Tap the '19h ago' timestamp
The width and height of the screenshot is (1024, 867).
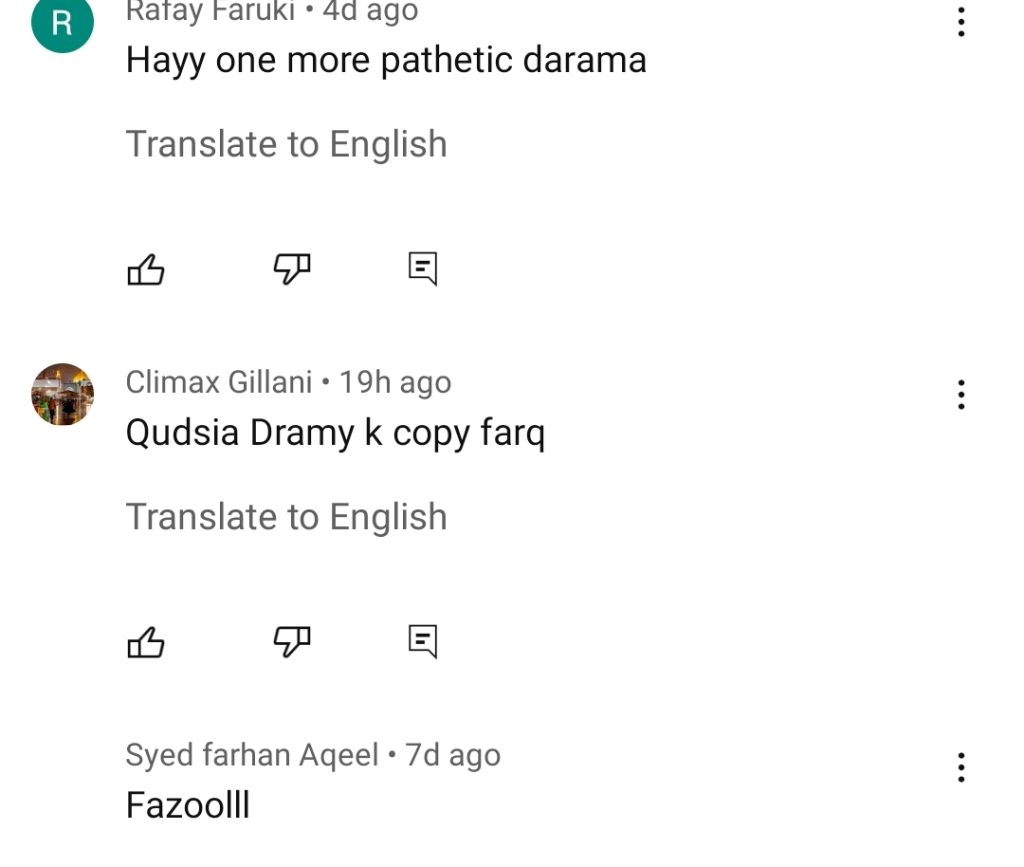point(395,383)
